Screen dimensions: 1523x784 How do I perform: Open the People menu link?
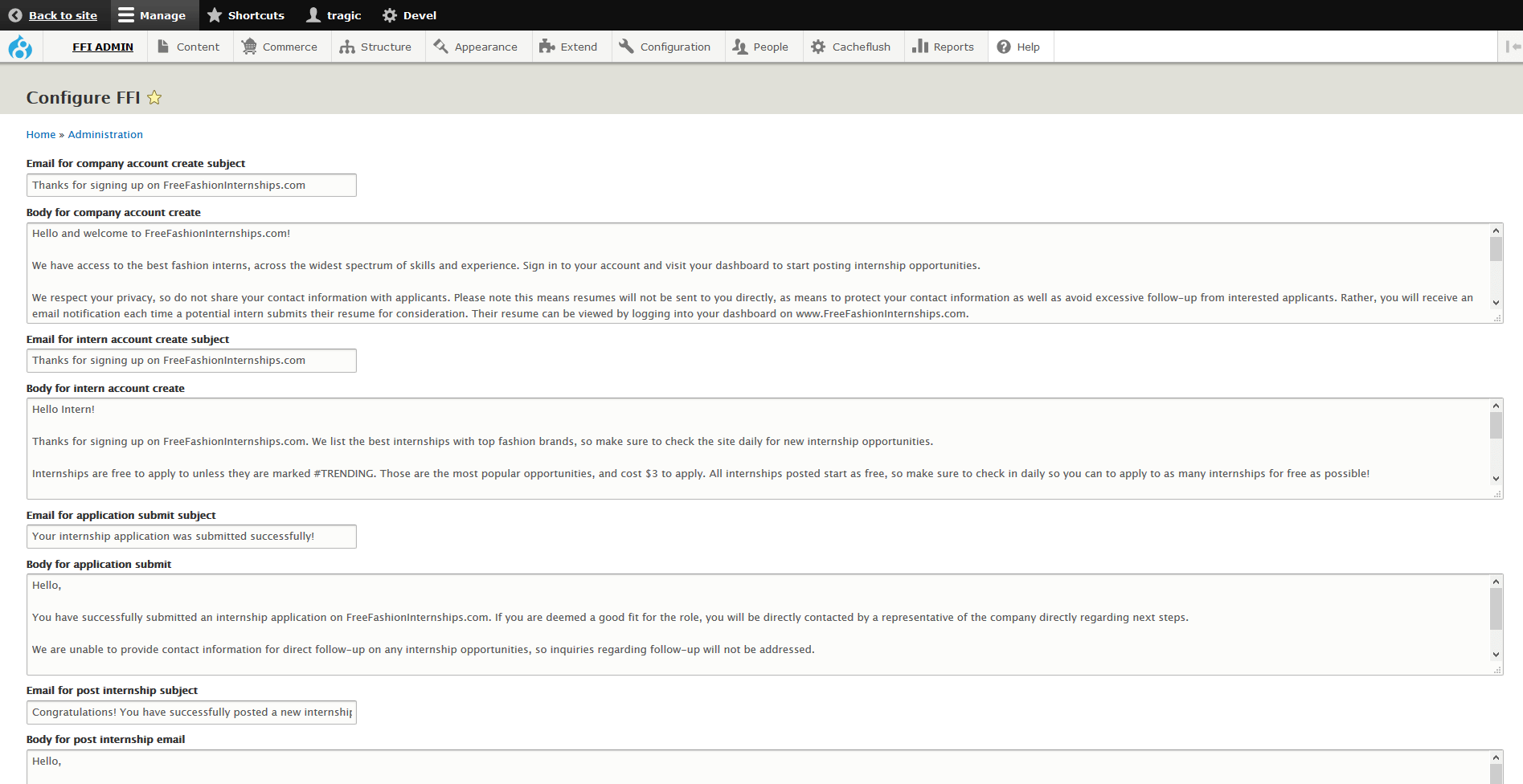coord(770,47)
